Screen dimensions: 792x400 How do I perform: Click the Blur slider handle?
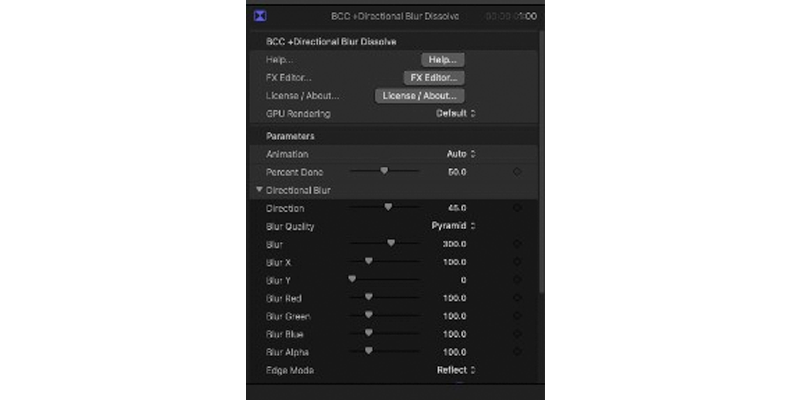pos(391,243)
